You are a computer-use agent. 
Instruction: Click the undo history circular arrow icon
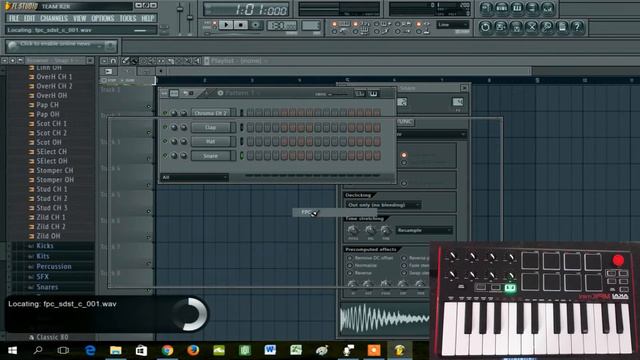click(x=485, y=27)
